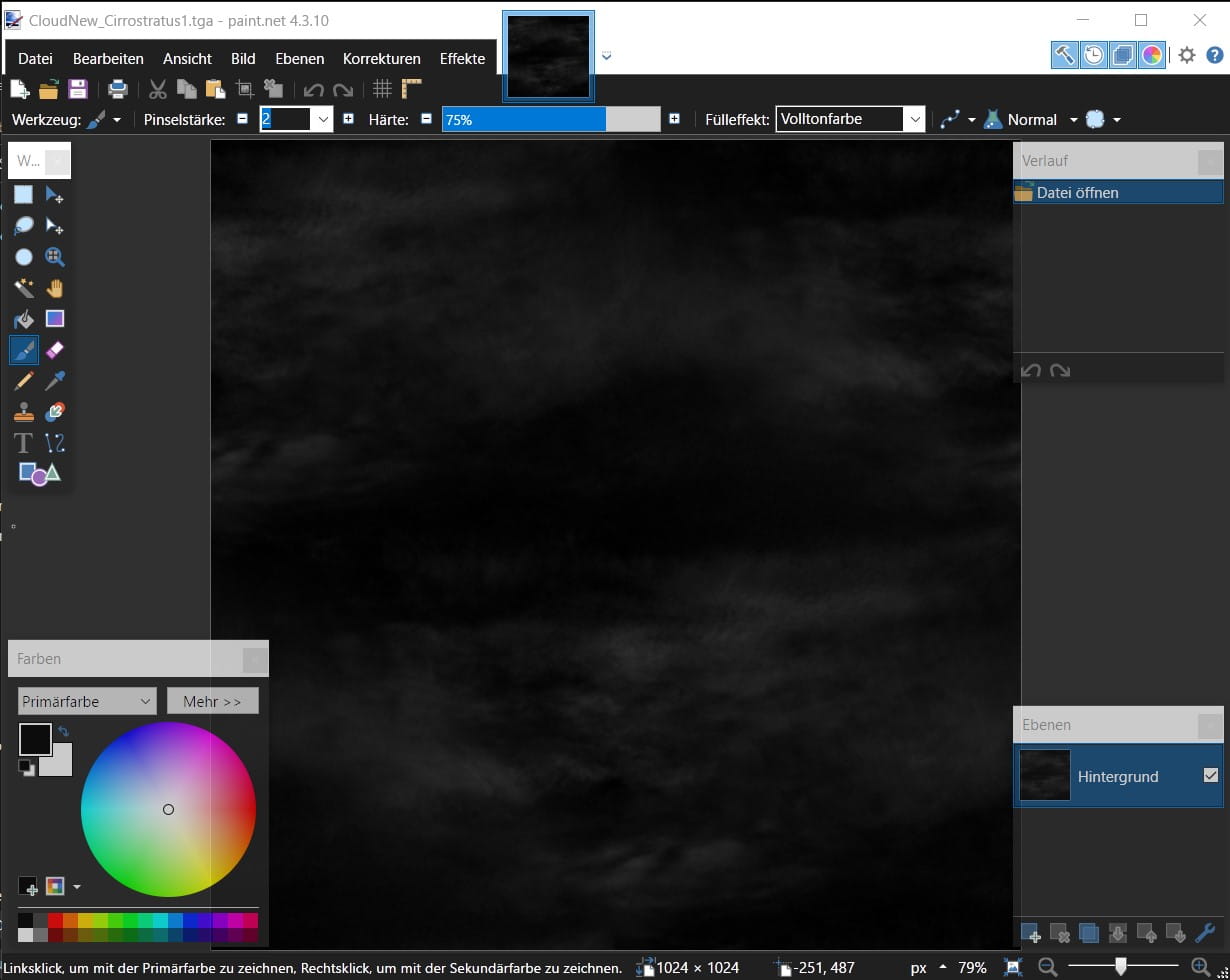The height and width of the screenshot is (980, 1230).
Task: Add a new layer in Ebenen panel
Action: [1030, 934]
